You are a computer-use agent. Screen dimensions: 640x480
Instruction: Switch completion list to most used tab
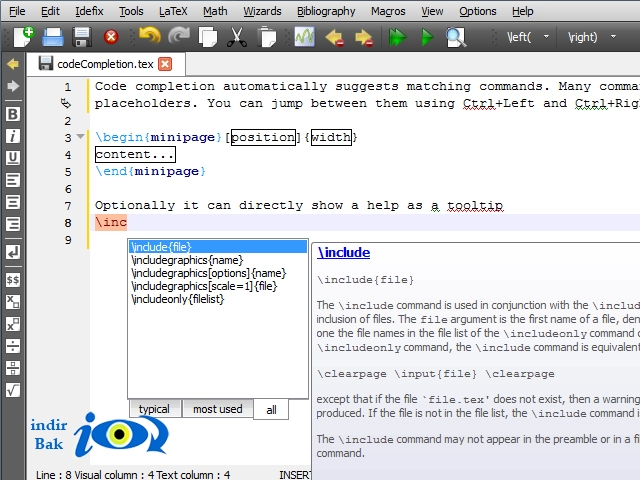pyautogui.click(x=218, y=409)
